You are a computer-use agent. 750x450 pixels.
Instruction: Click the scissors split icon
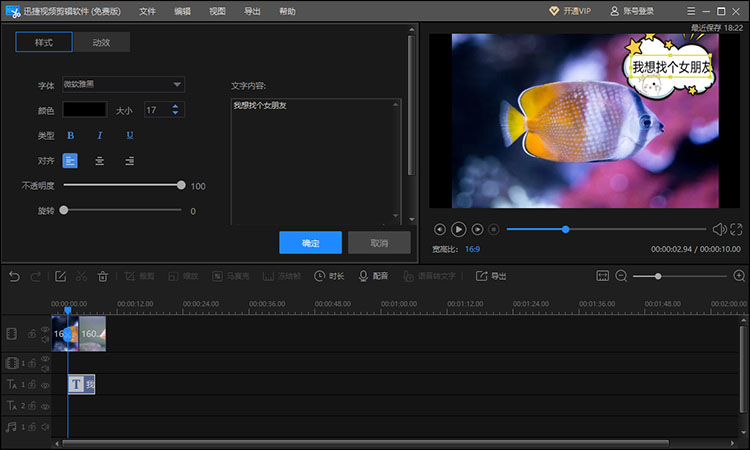click(x=81, y=276)
